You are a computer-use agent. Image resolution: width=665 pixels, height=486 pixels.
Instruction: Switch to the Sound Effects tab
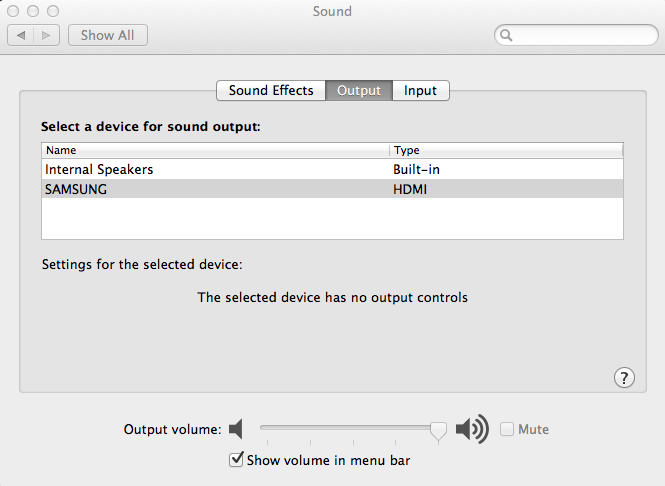(x=271, y=90)
